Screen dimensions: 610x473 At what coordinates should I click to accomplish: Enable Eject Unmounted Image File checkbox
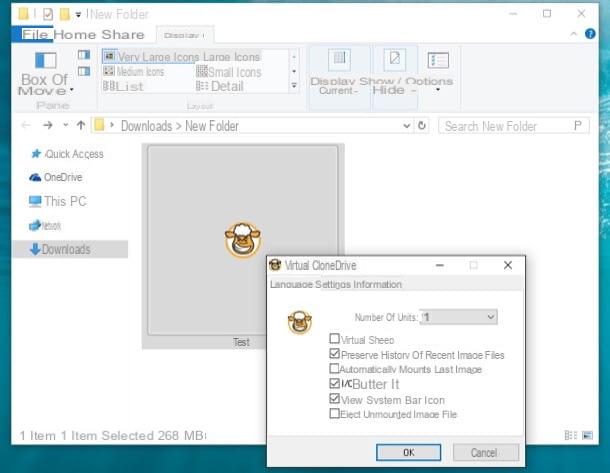click(334, 413)
